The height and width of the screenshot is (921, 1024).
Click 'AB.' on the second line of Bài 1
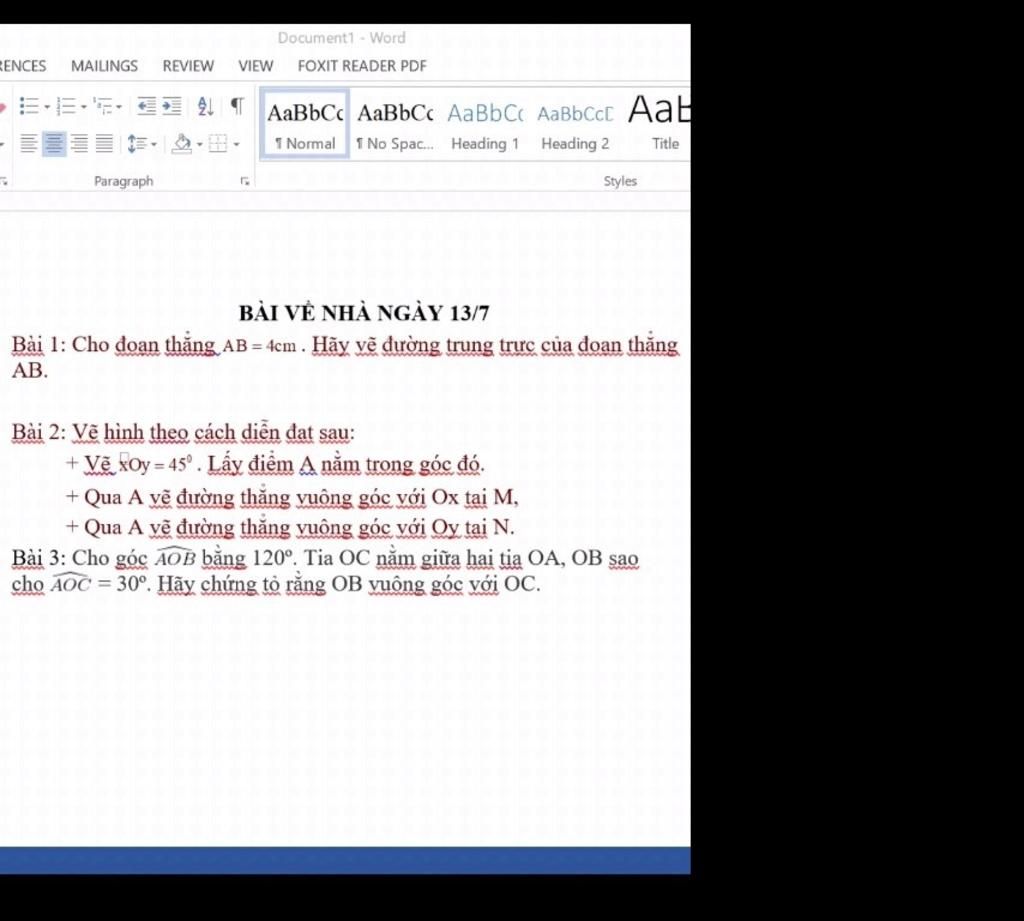29,370
